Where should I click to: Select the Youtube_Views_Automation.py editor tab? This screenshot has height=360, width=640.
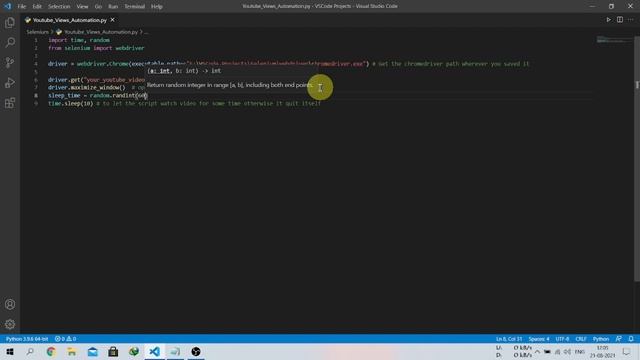[x=69, y=20]
